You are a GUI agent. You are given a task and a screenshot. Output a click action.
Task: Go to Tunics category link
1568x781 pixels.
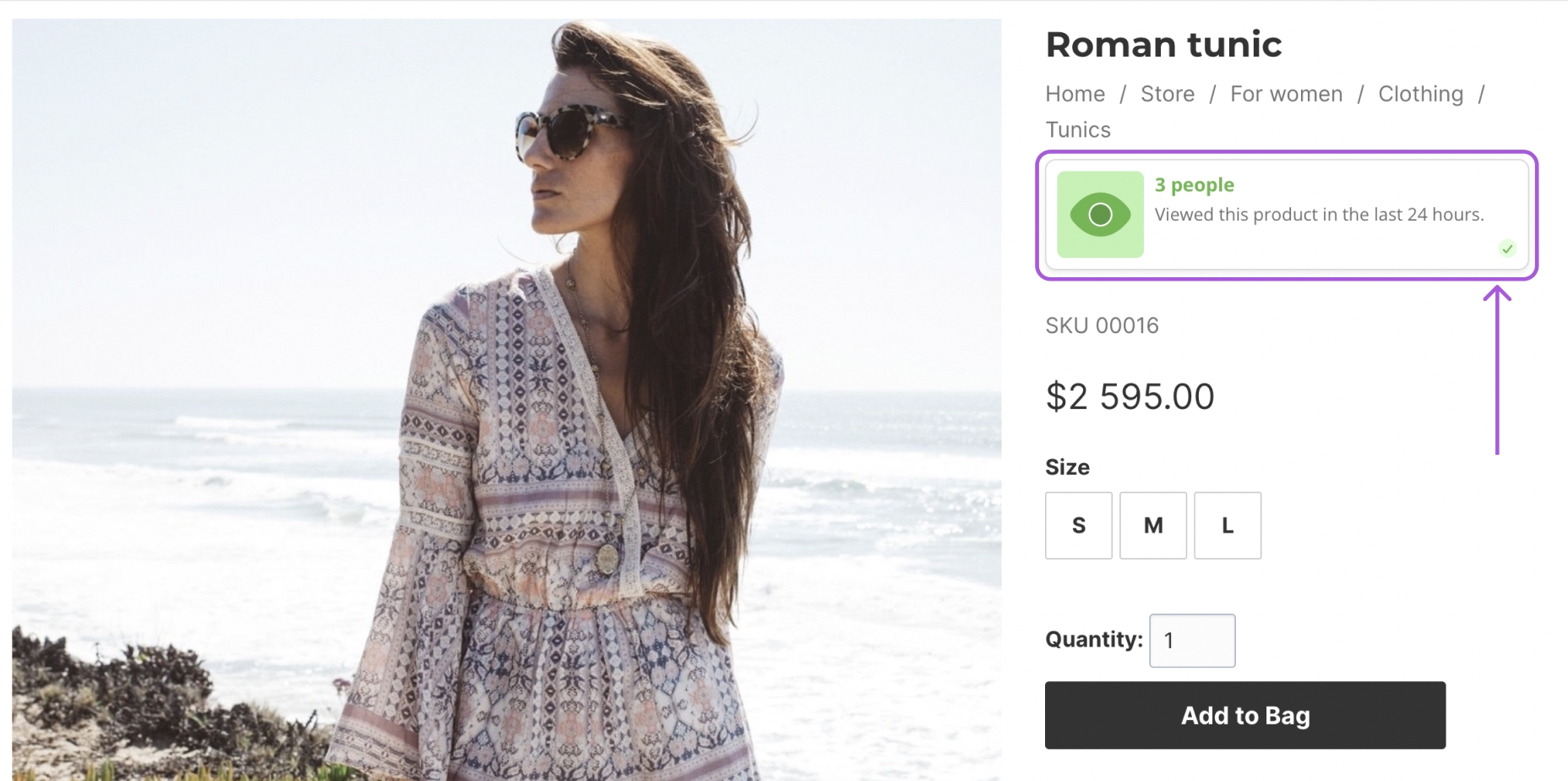click(1078, 129)
